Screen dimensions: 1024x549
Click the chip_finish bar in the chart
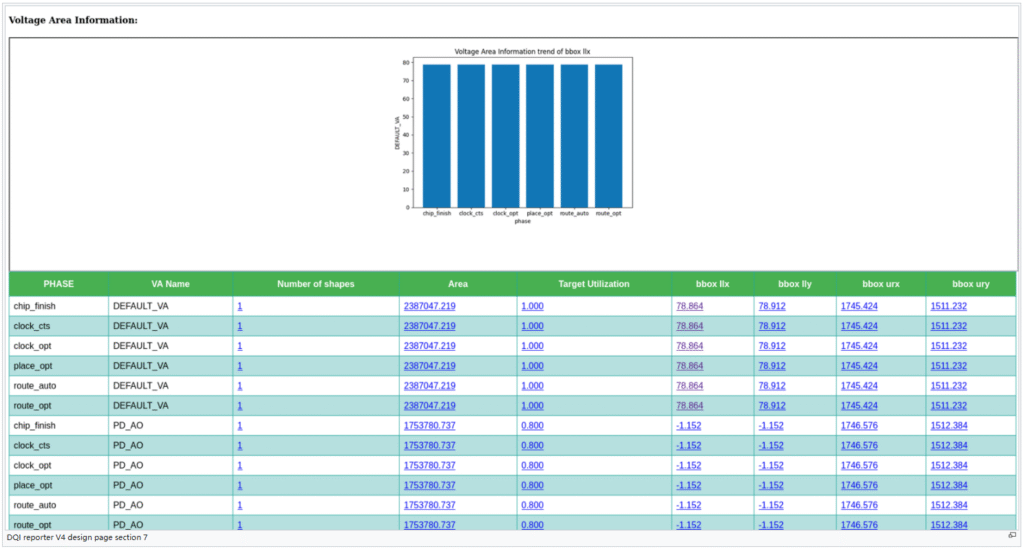tap(437, 135)
